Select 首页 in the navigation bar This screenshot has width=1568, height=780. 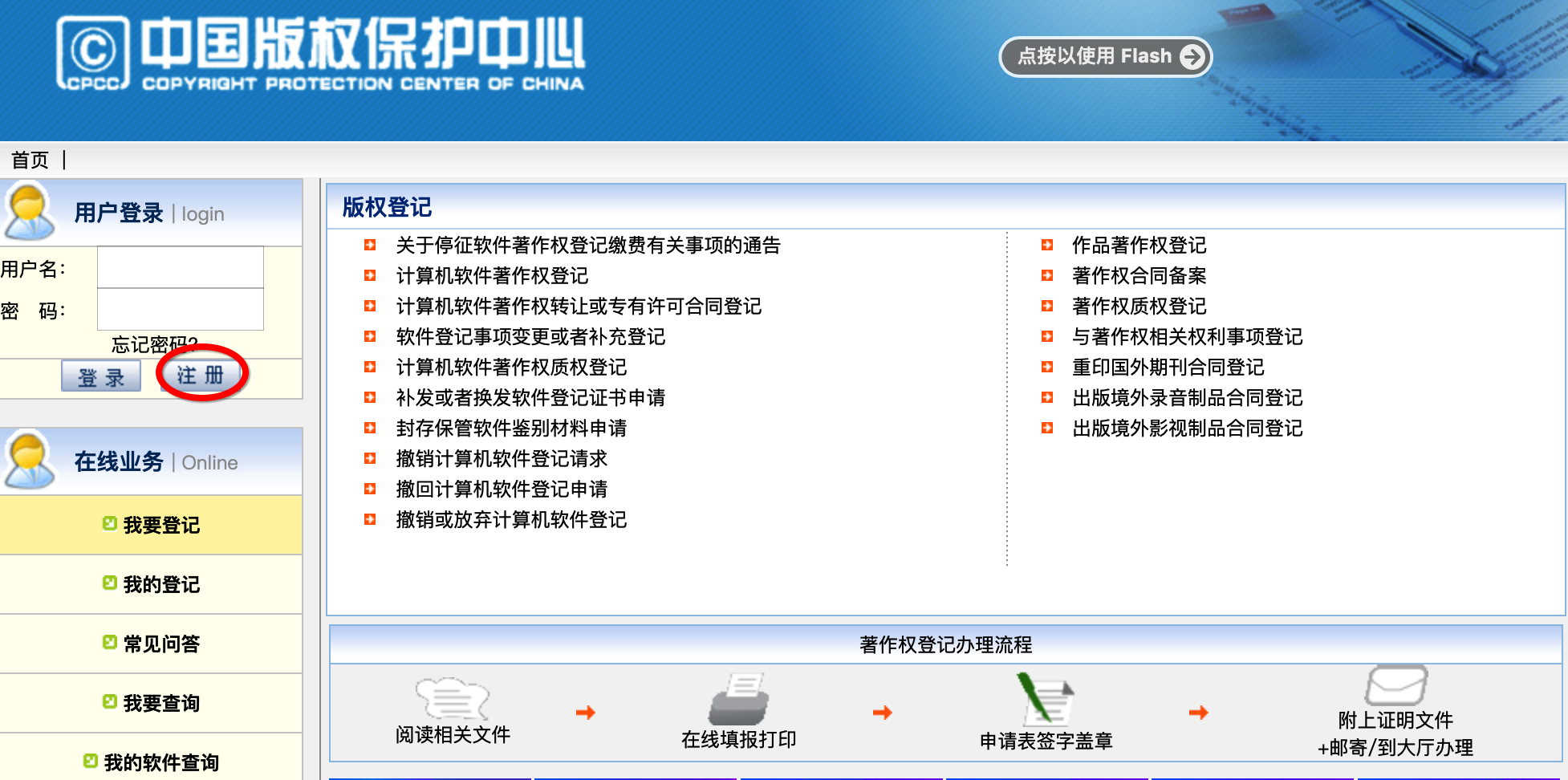point(30,160)
